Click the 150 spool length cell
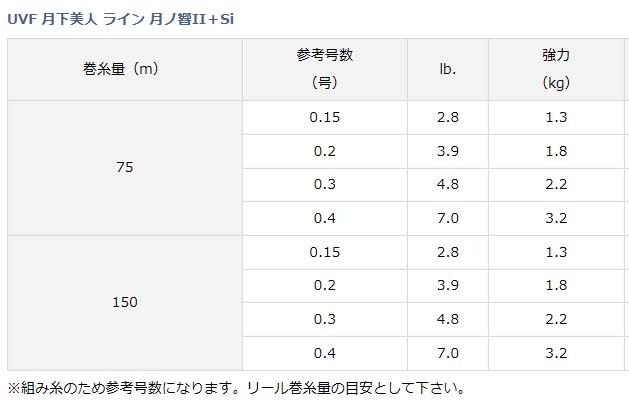 pyautogui.click(x=123, y=302)
